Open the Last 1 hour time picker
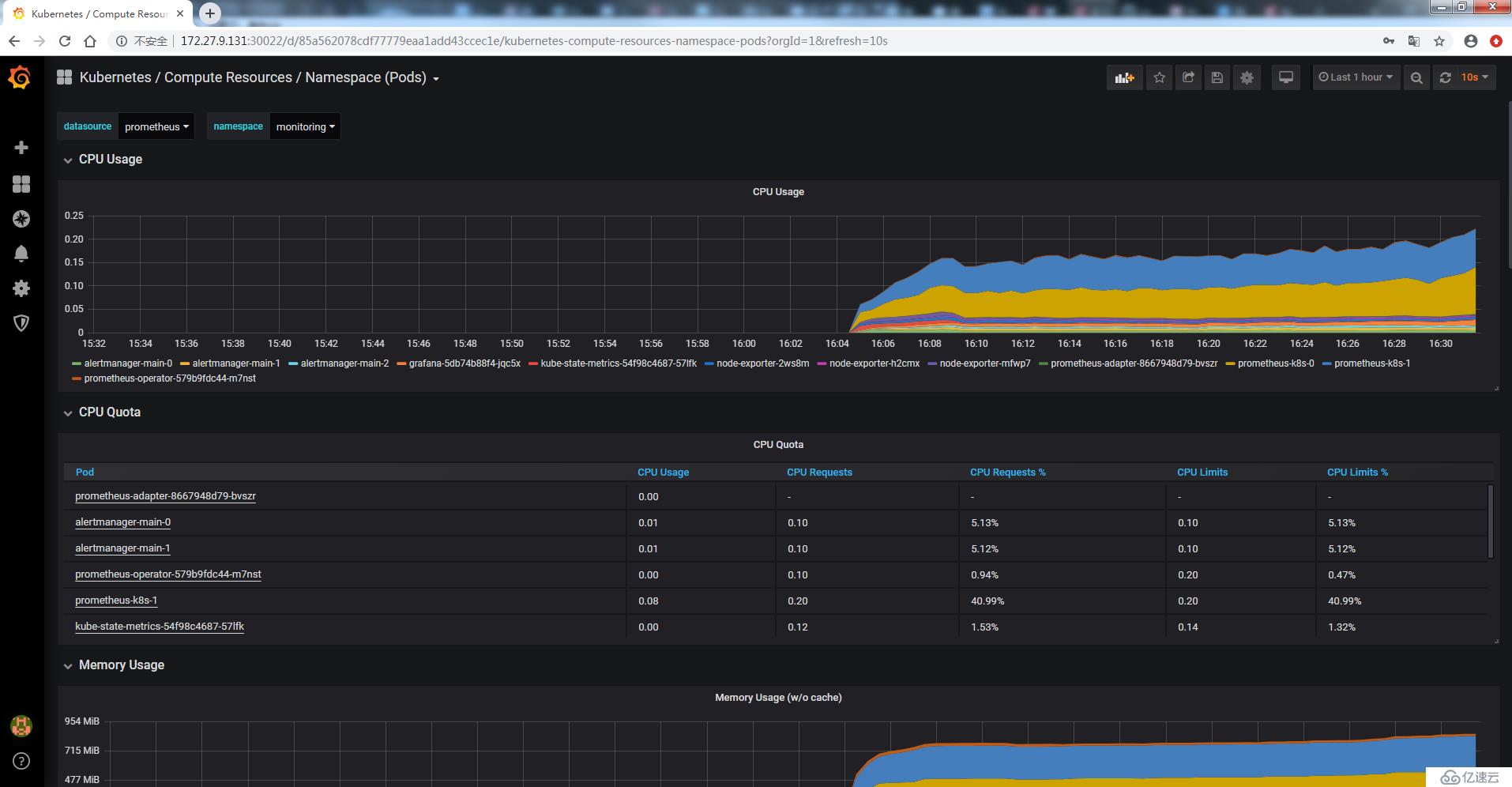 (x=1356, y=77)
